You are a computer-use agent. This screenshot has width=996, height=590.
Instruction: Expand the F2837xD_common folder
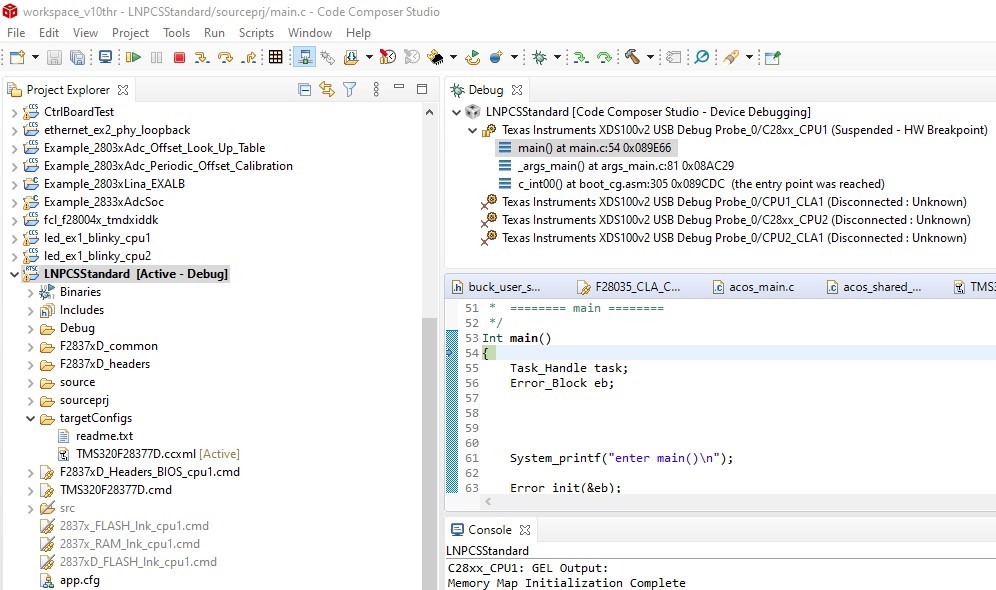30,346
